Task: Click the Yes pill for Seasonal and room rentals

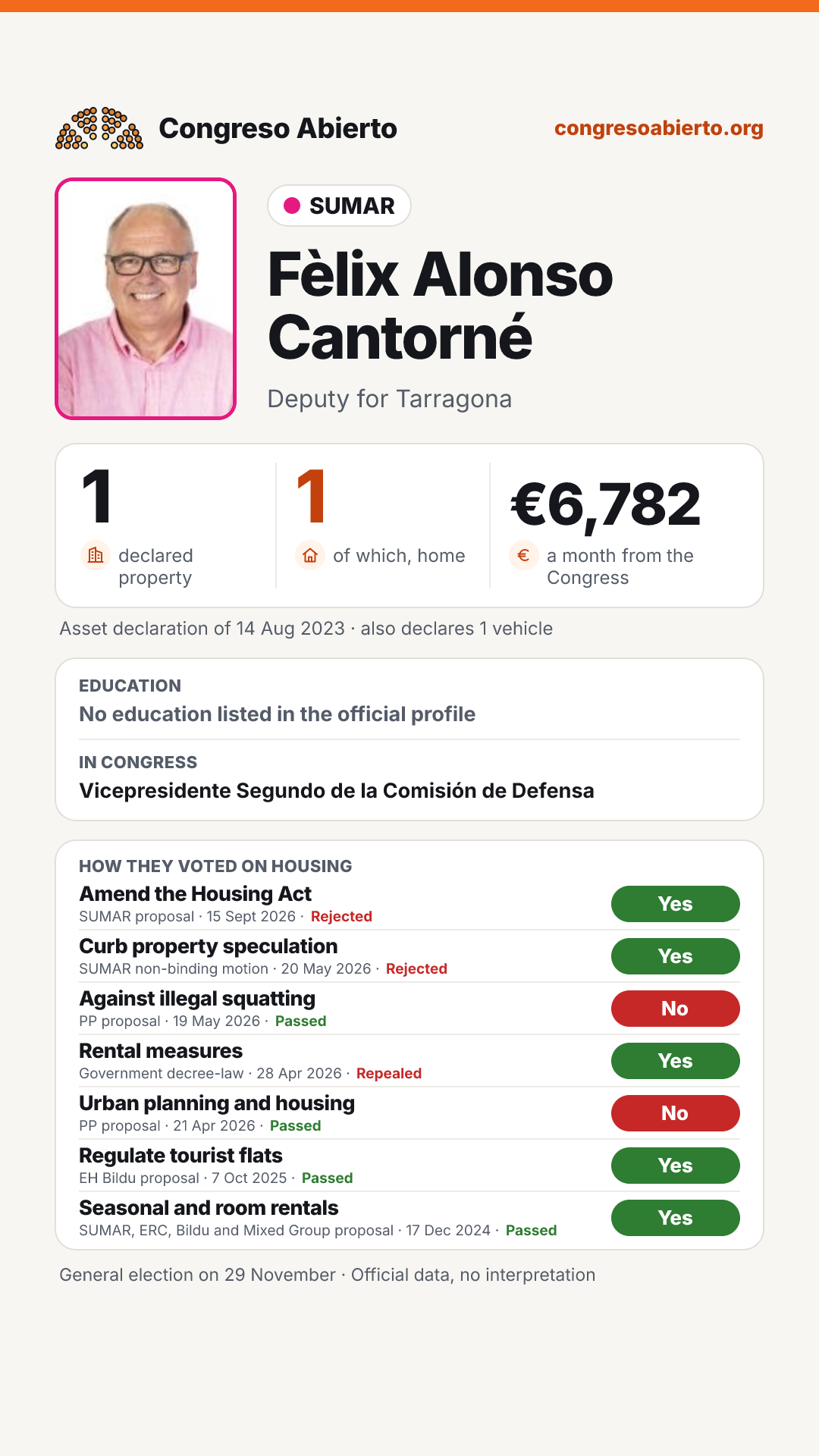Action: 675,1218
